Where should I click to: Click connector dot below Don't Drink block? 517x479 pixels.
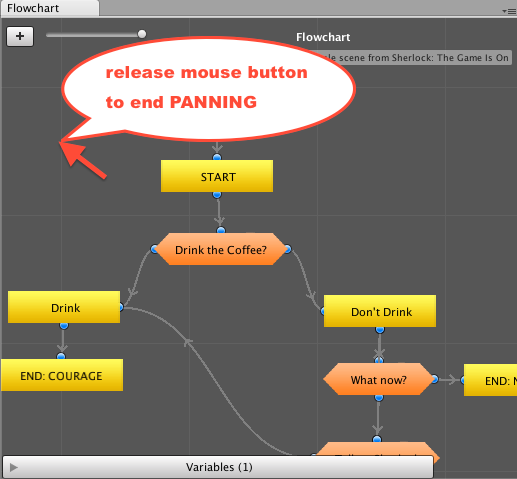coord(380,330)
